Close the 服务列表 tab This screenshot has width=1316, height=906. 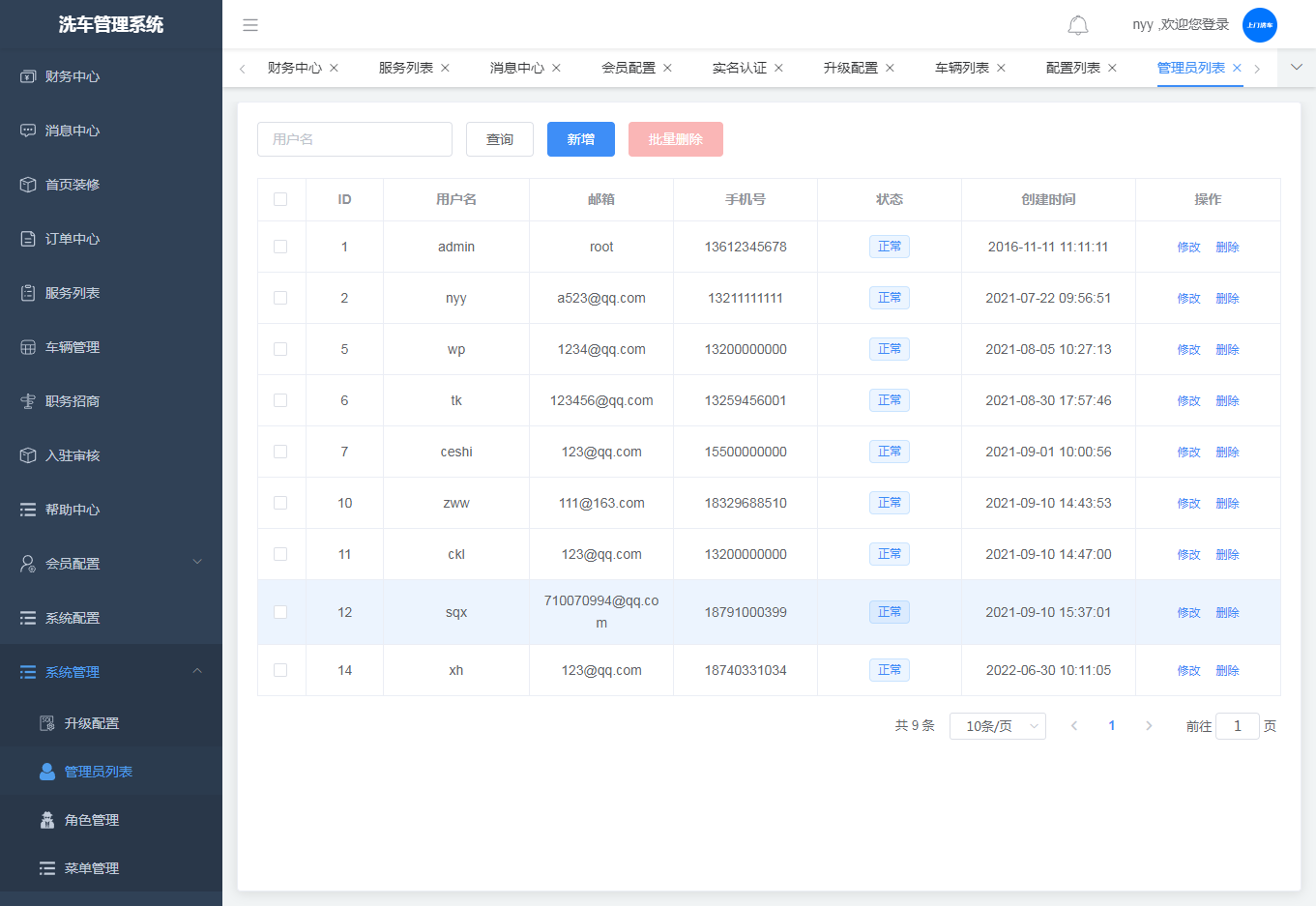[x=445, y=68]
